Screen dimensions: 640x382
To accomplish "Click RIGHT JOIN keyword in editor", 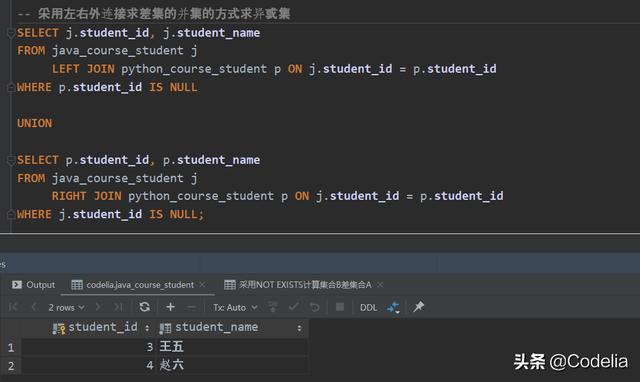I will pos(87,196).
